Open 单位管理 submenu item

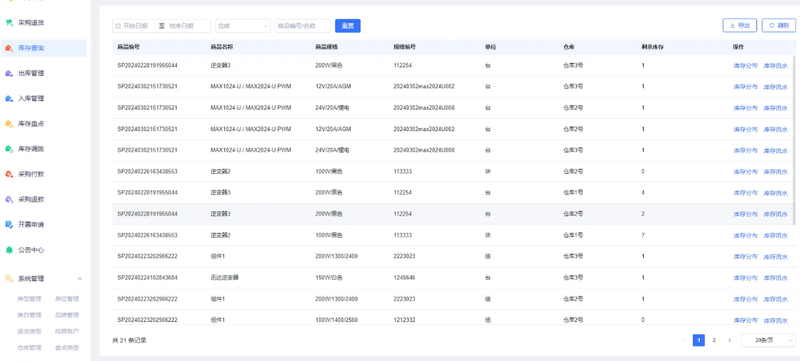tap(67, 299)
